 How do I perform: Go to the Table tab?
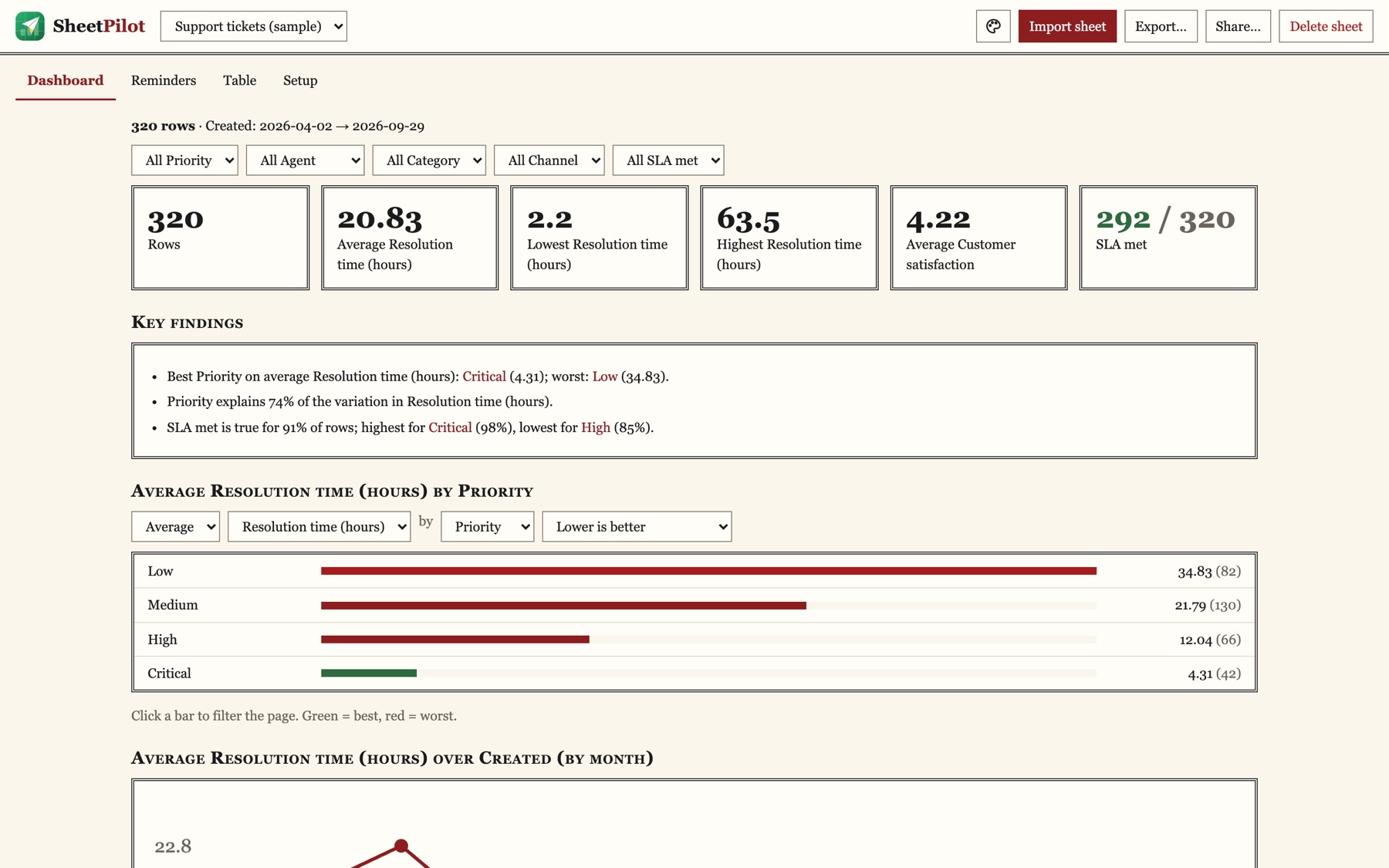tap(240, 80)
